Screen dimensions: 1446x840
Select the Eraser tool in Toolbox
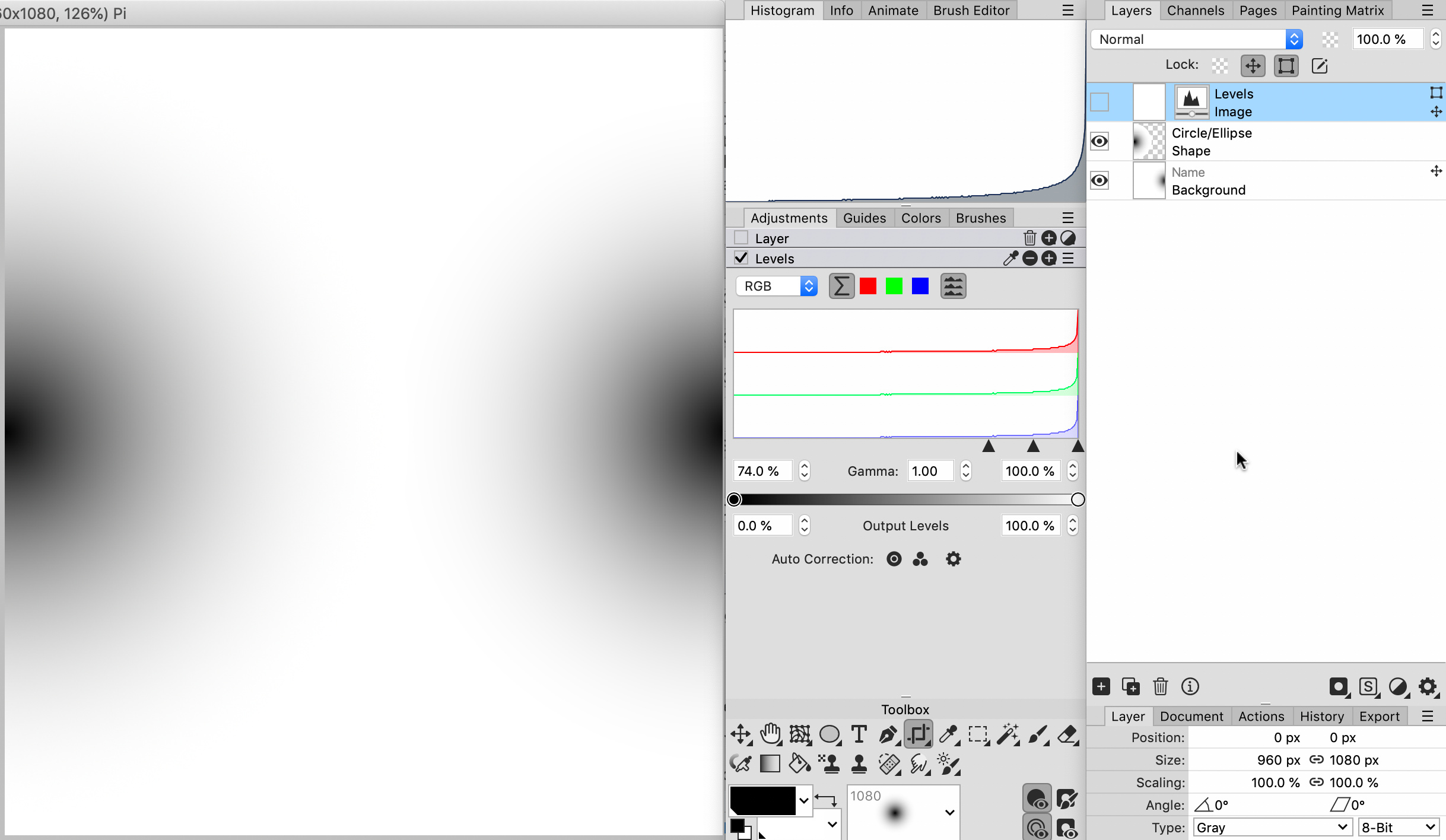click(1068, 734)
